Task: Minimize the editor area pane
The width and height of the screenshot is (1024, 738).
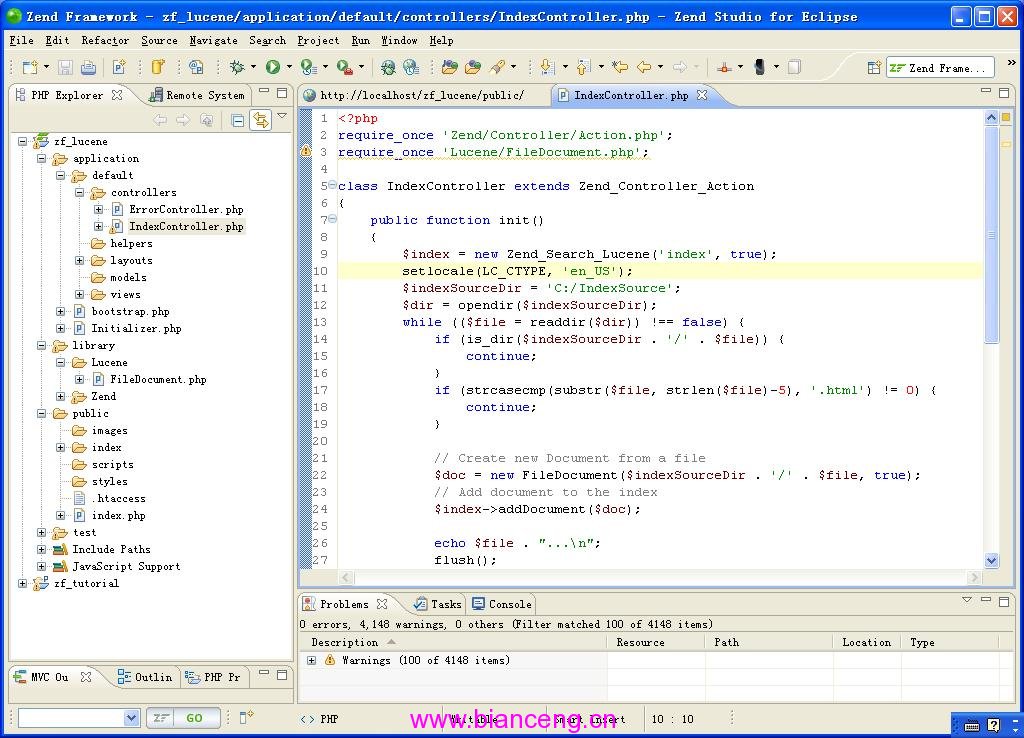Action: pyautogui.click(x=985, y=92)
